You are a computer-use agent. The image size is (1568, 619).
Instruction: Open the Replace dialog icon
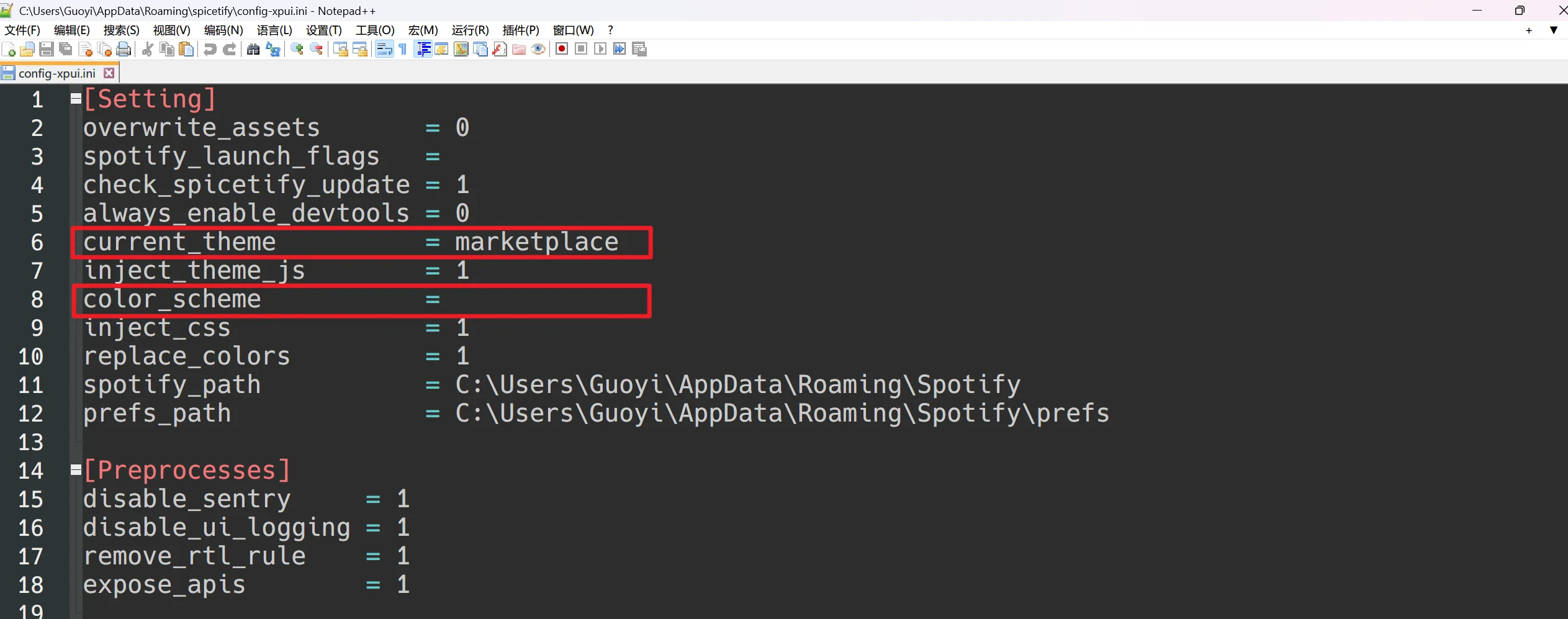(x=273, y=49)
